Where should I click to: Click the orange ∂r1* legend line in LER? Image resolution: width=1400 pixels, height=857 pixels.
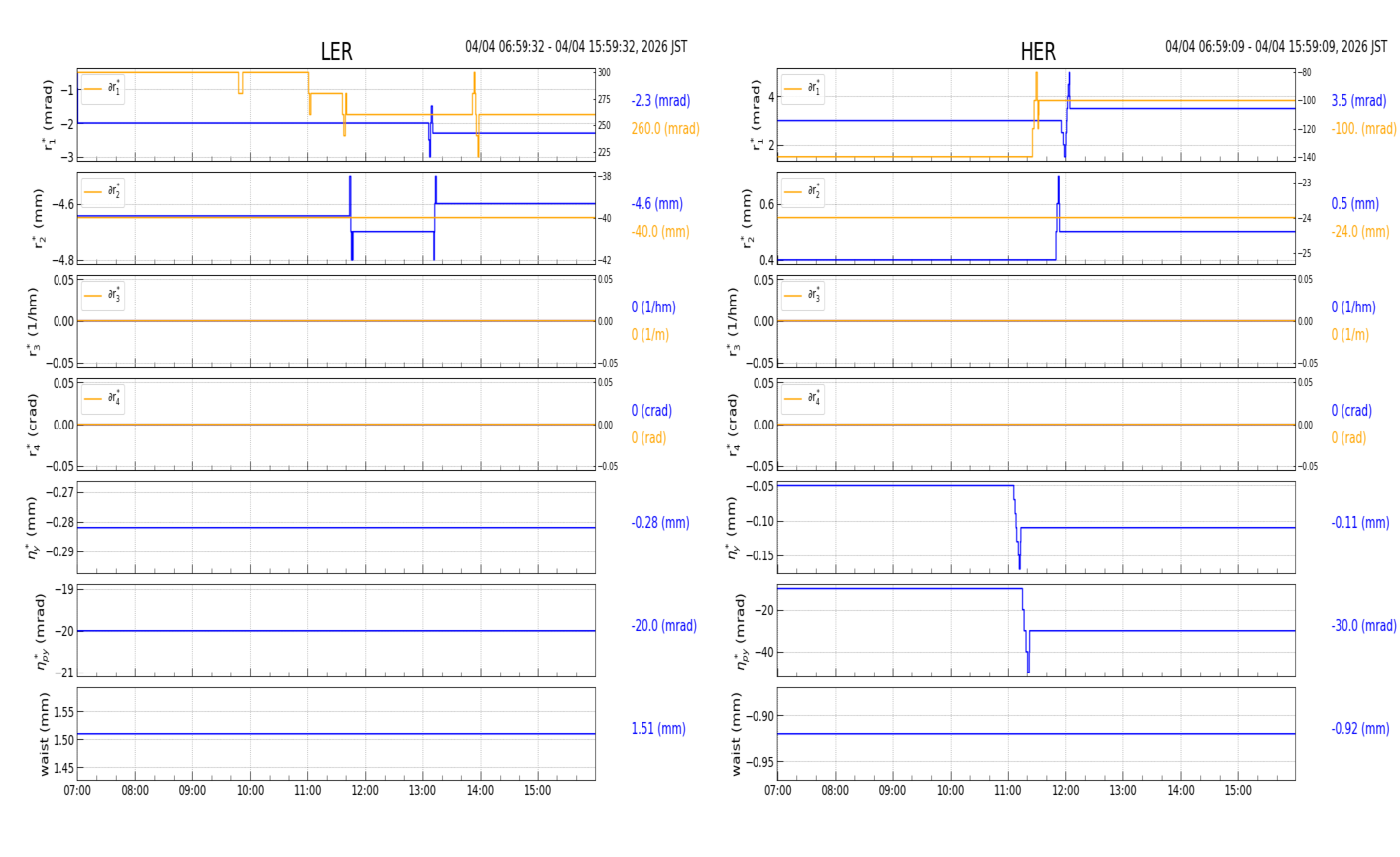93,88
